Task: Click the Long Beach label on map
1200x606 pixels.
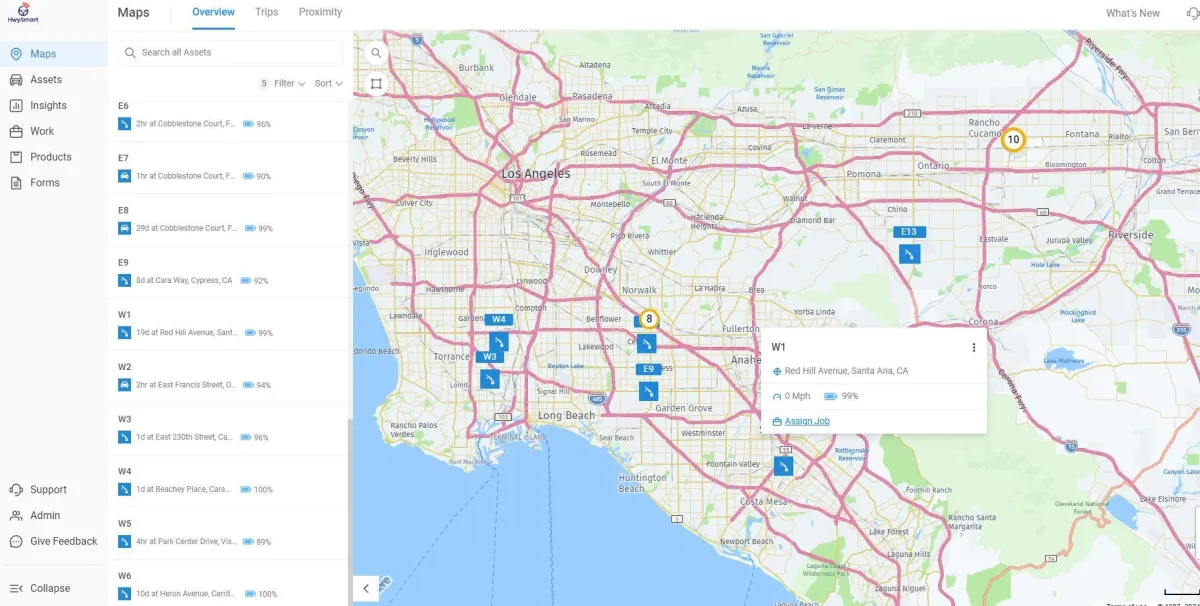Action: [x=566, y=415]
